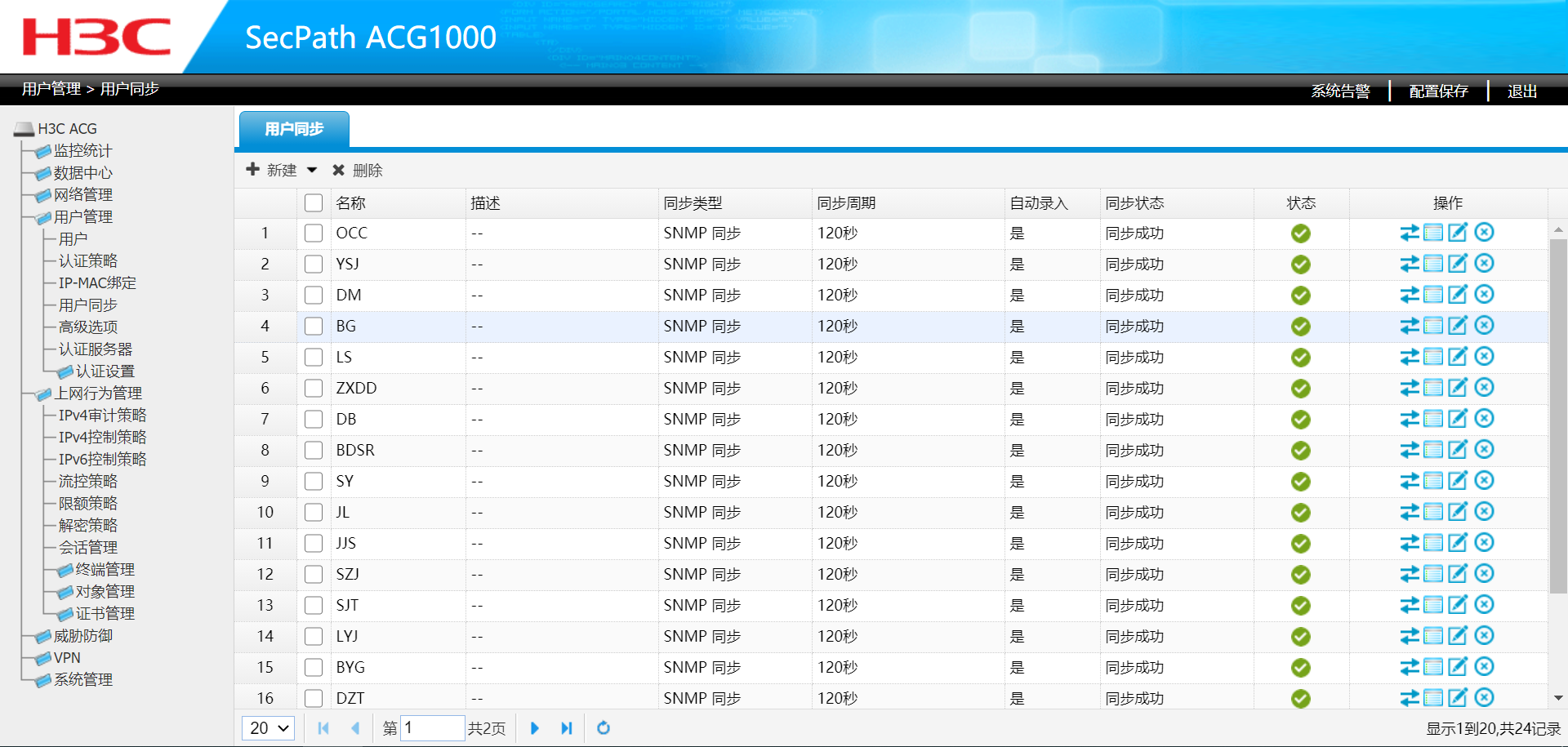
Task: Click the 配置保存 link
Action: pyautogui.click(x=1438, y=91)
